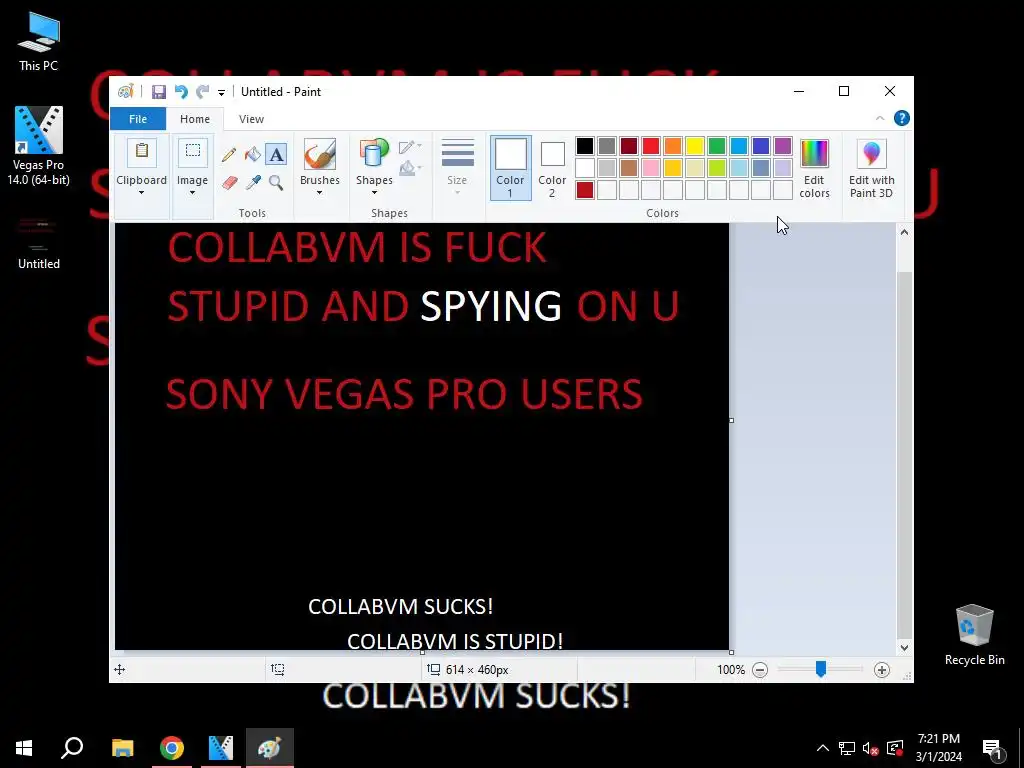The image size is (1024, 768).
Task: Expand the Brushes dropdown arrow
Action: point(319,193)
